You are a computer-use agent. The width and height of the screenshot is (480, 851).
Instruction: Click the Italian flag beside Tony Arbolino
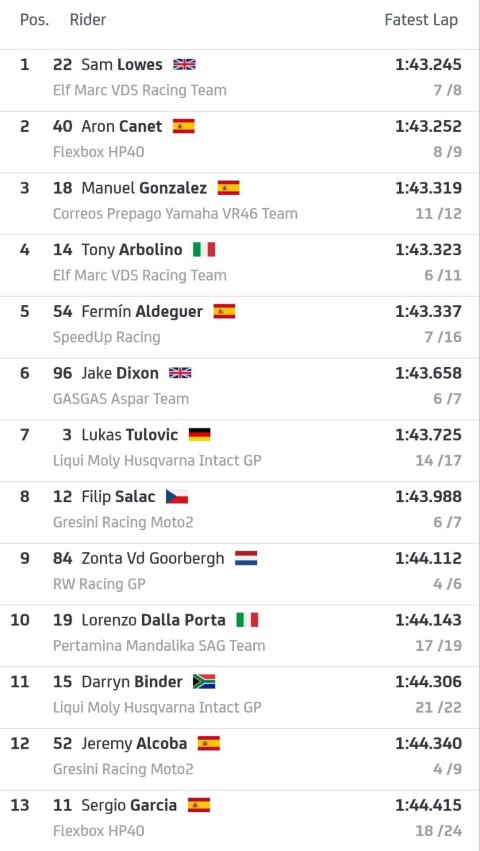pyautogui.click(x=204, y=250)
